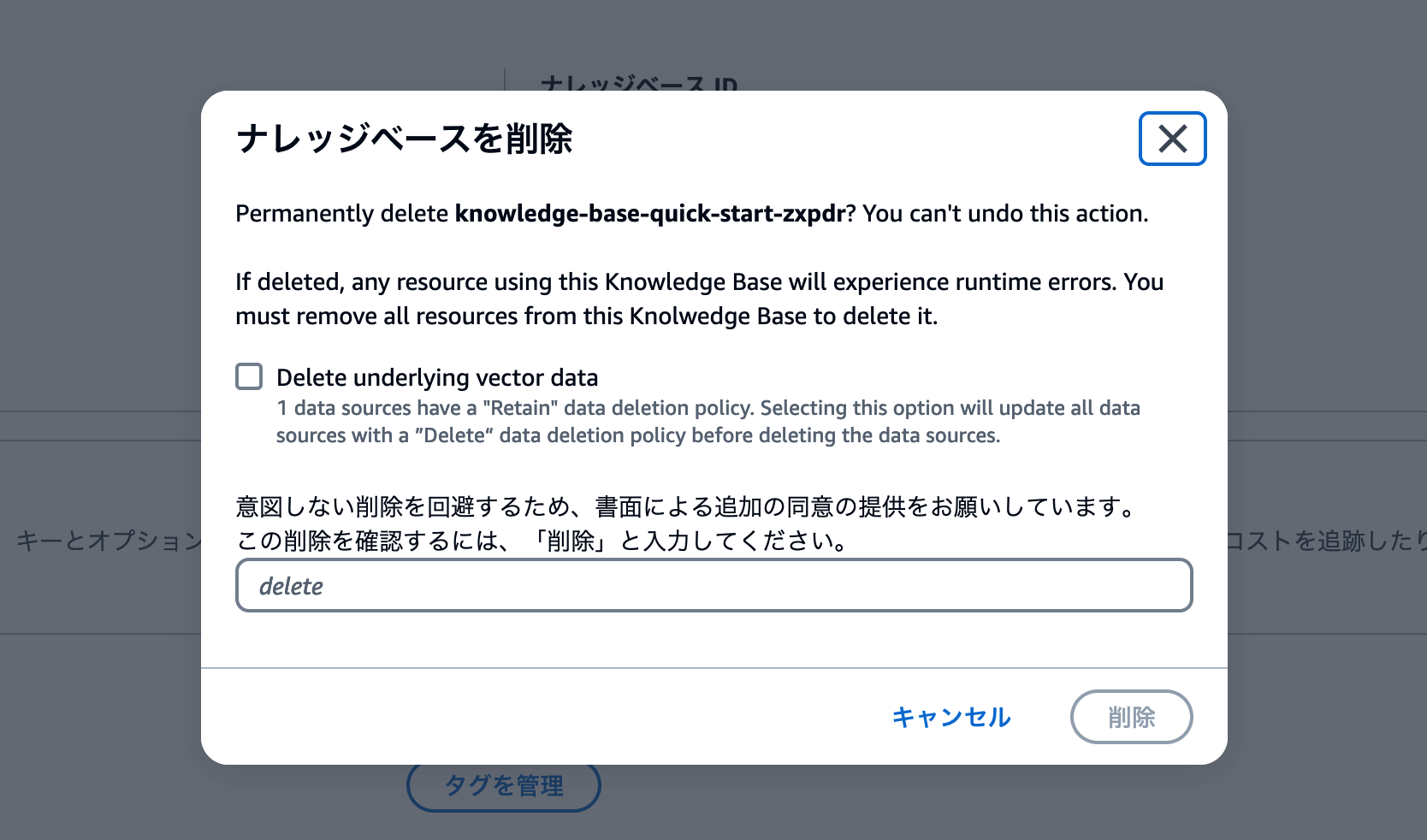Open the タグを管理 button behind the dialog
The width and height of the screenshot is (1427, 840).
(503, 785)
